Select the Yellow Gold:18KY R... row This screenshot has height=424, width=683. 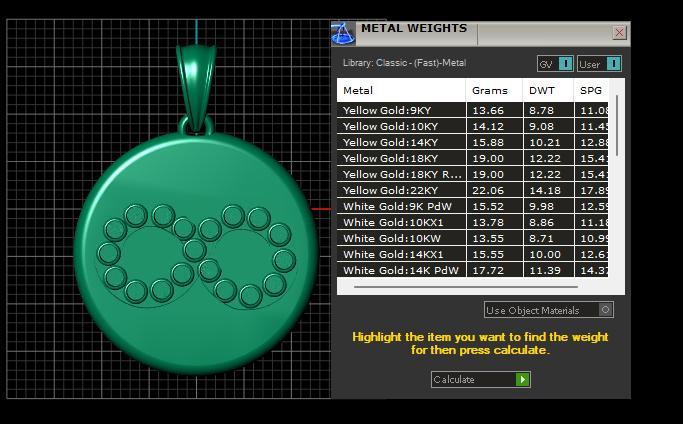point(473,174)
